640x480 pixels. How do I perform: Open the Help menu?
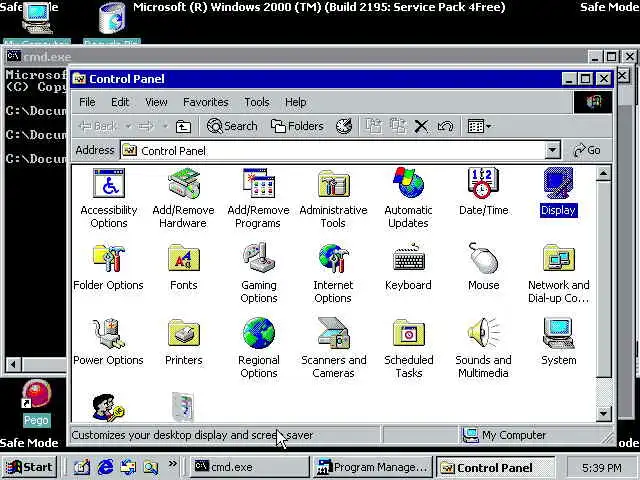click(x=296, y=102)
